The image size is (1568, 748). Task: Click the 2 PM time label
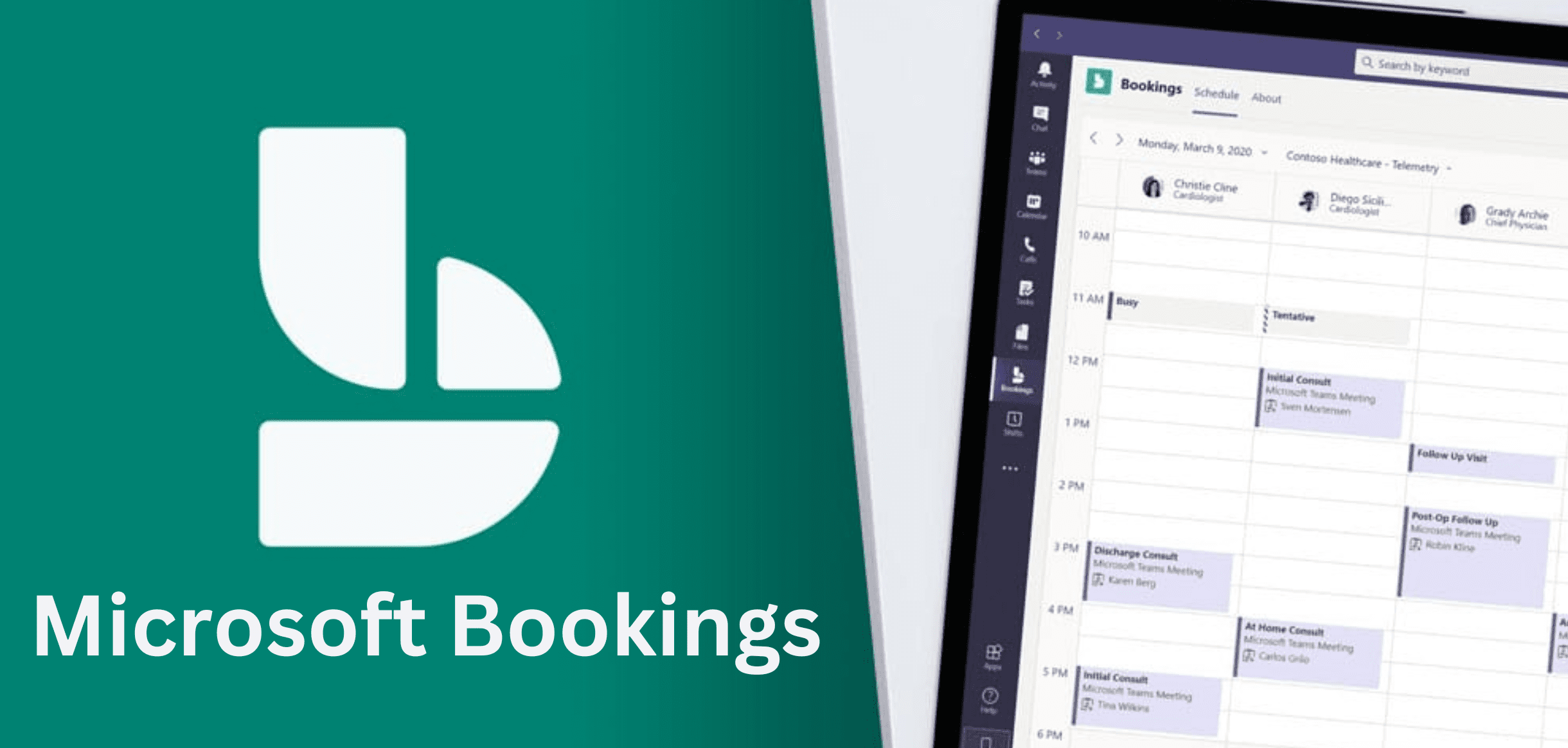click(1071, 485)
